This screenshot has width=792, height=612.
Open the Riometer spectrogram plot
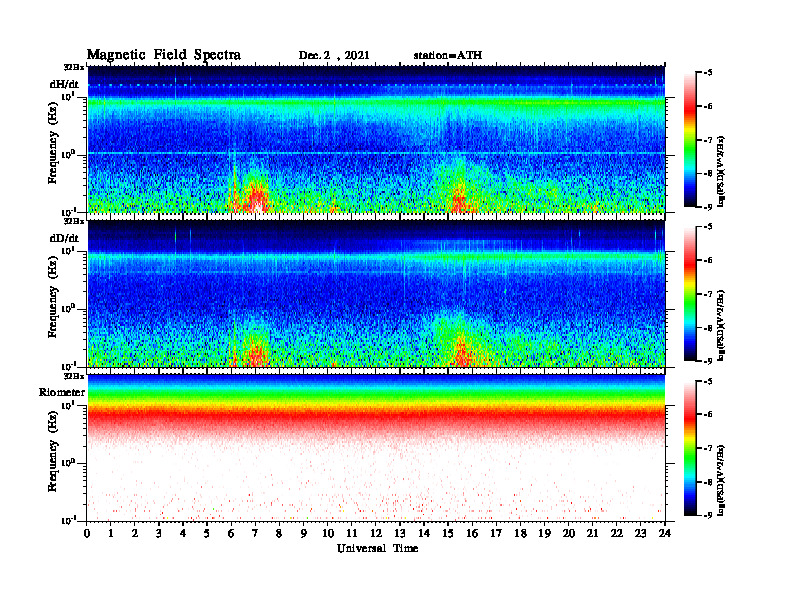[x=376, y=448]
